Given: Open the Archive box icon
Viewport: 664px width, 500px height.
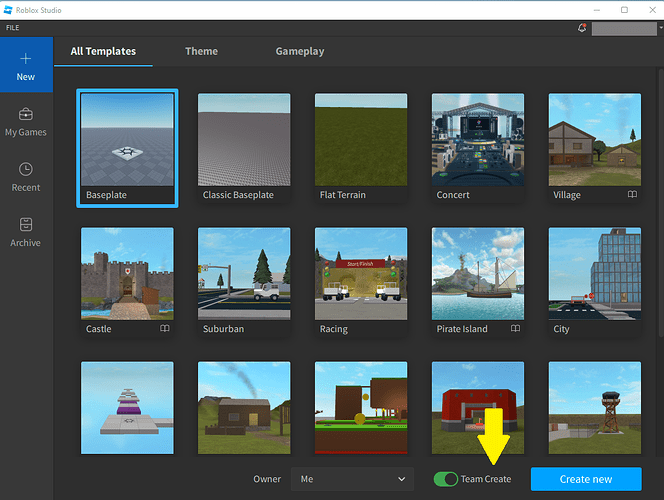Looking at the screenshot, I should (x=26, y=225).
